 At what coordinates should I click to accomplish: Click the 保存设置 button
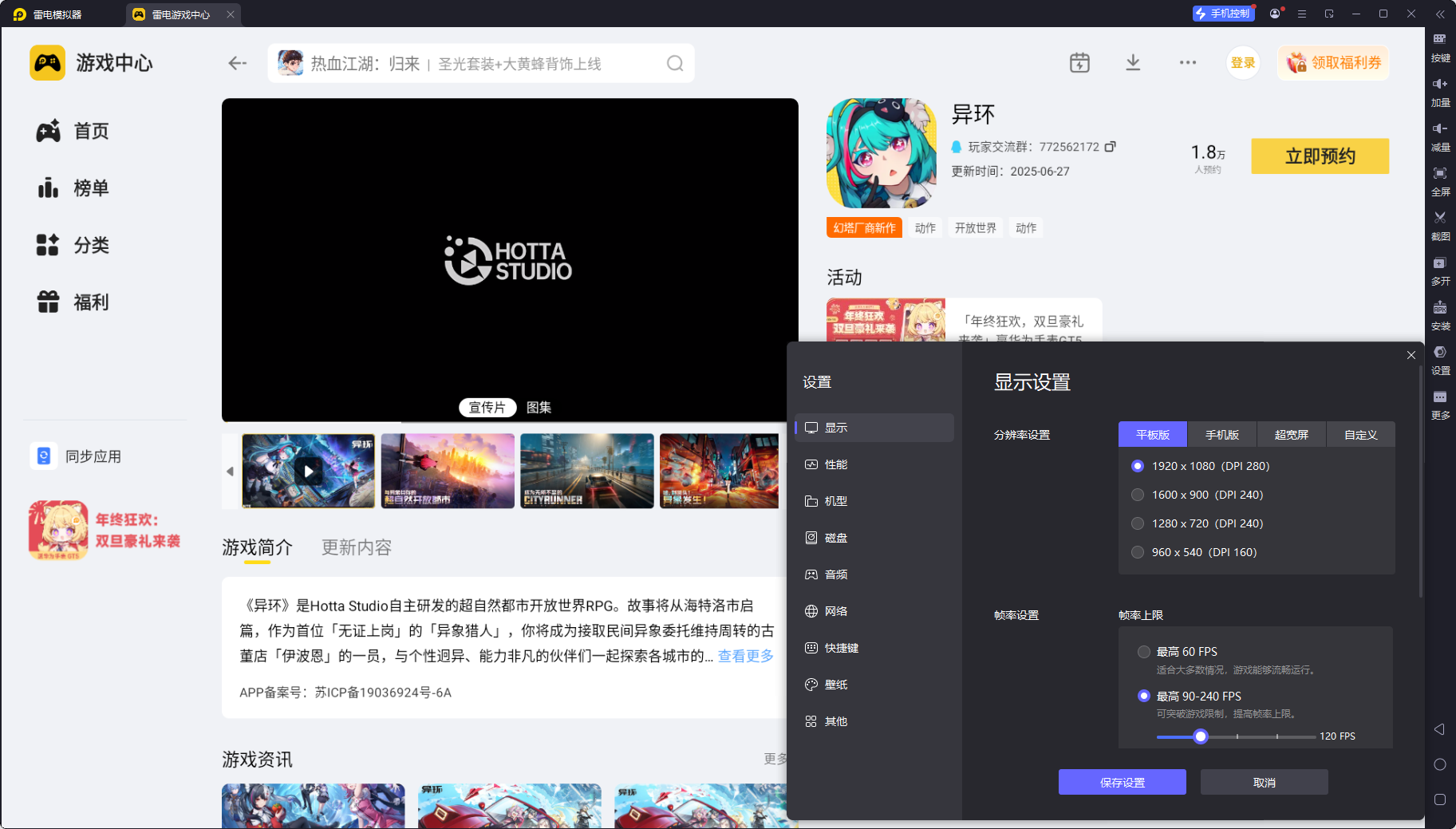[1122, 783]
